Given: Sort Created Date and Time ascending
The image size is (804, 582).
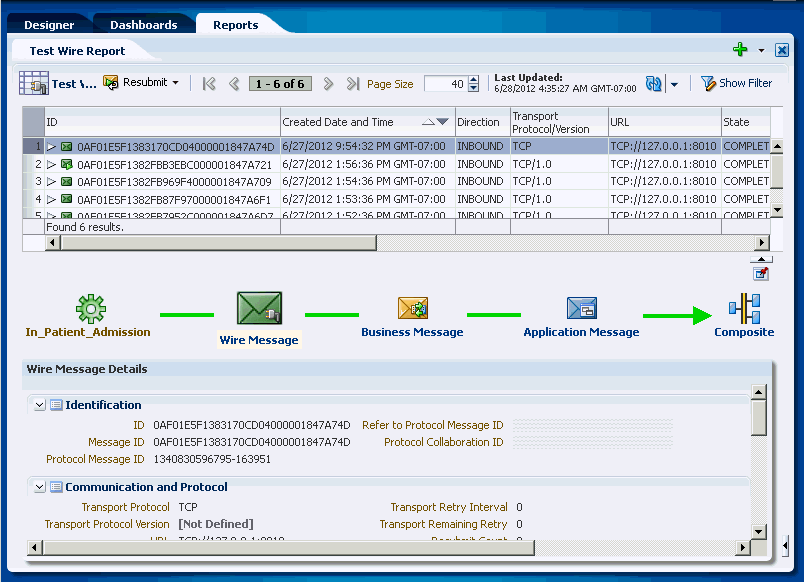Looking at the screenshot, I should click(428, 122).
